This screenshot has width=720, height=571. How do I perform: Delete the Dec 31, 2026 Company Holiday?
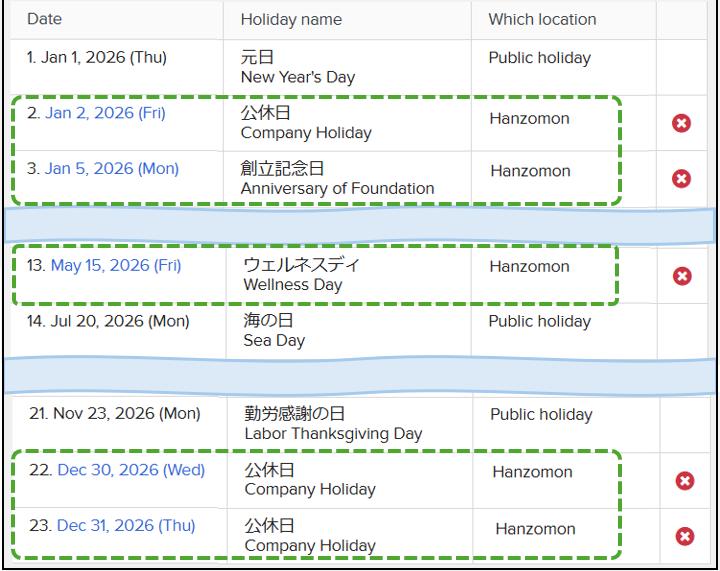point(684,536)
